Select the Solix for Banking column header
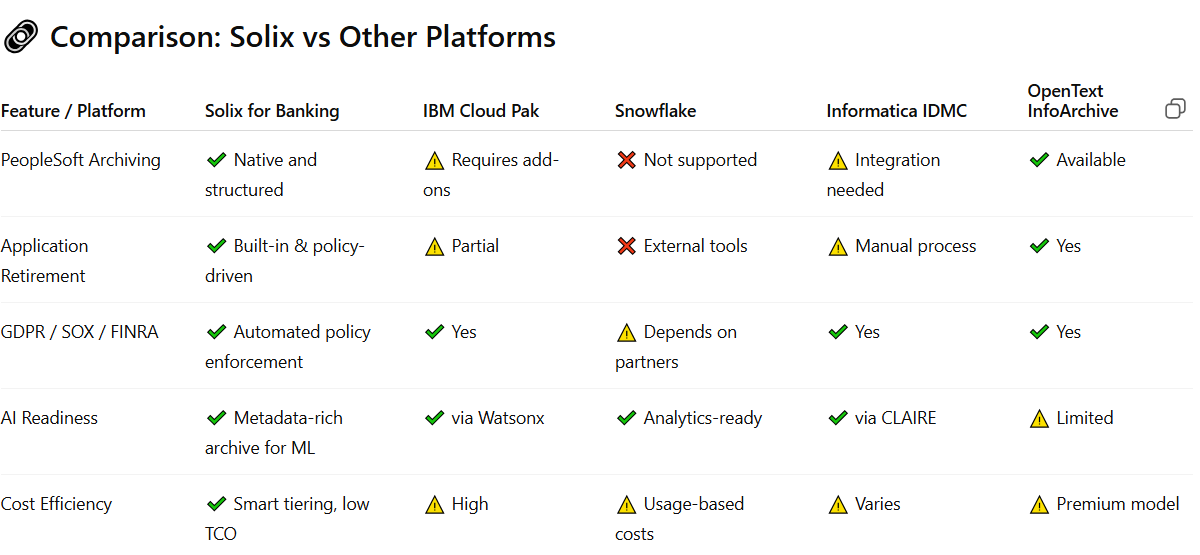The image size is (1200, 555). (x=272, y=111)
